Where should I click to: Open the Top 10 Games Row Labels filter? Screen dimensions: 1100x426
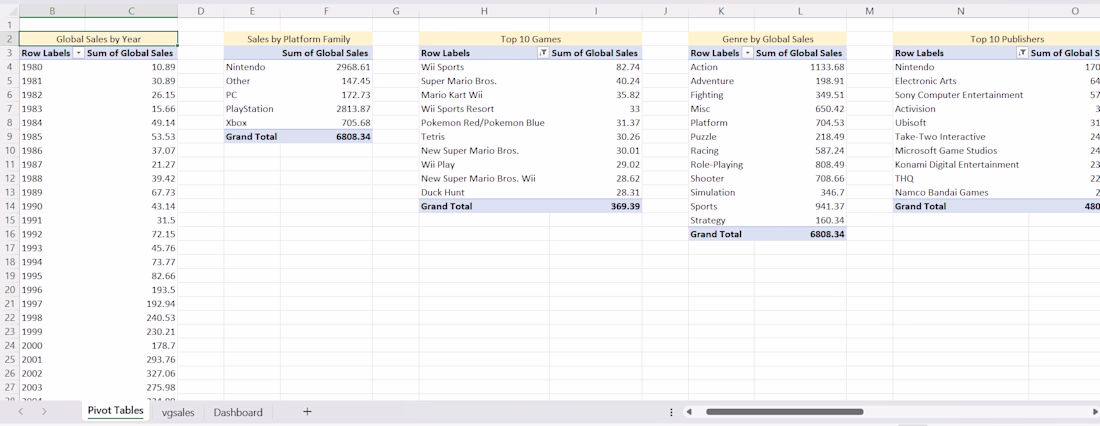pos(543,53)
